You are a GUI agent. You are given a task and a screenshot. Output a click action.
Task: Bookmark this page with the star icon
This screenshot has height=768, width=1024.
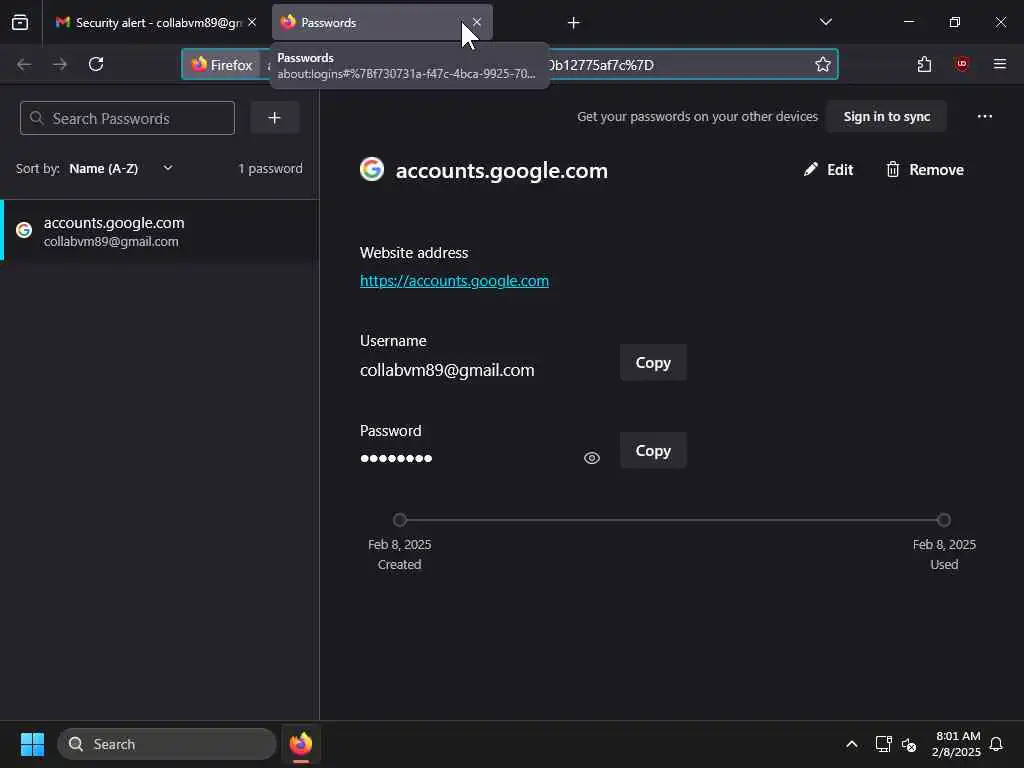click(822, 64)
